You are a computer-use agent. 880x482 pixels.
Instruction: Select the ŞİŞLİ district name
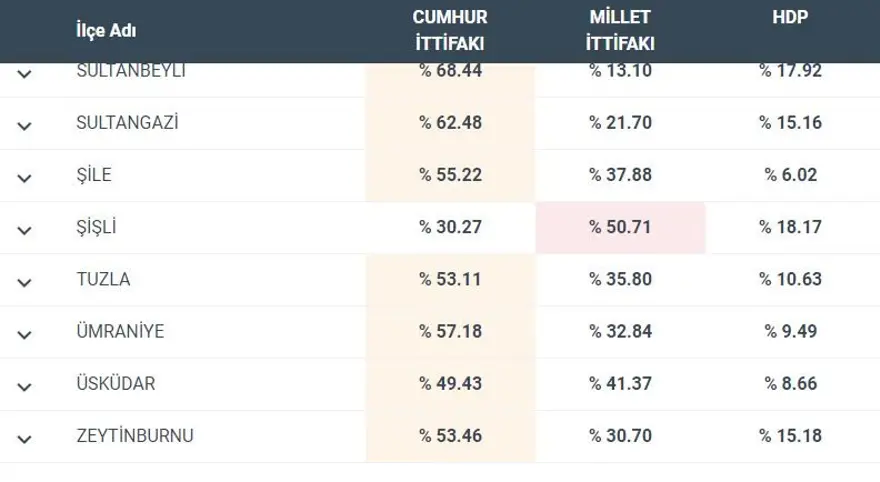pos(97,227)
